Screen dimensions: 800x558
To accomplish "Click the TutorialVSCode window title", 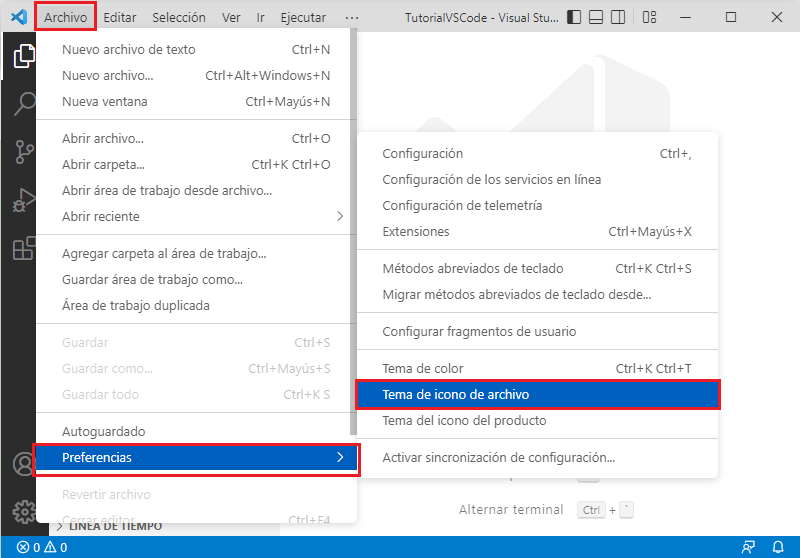I will (482, 18).
